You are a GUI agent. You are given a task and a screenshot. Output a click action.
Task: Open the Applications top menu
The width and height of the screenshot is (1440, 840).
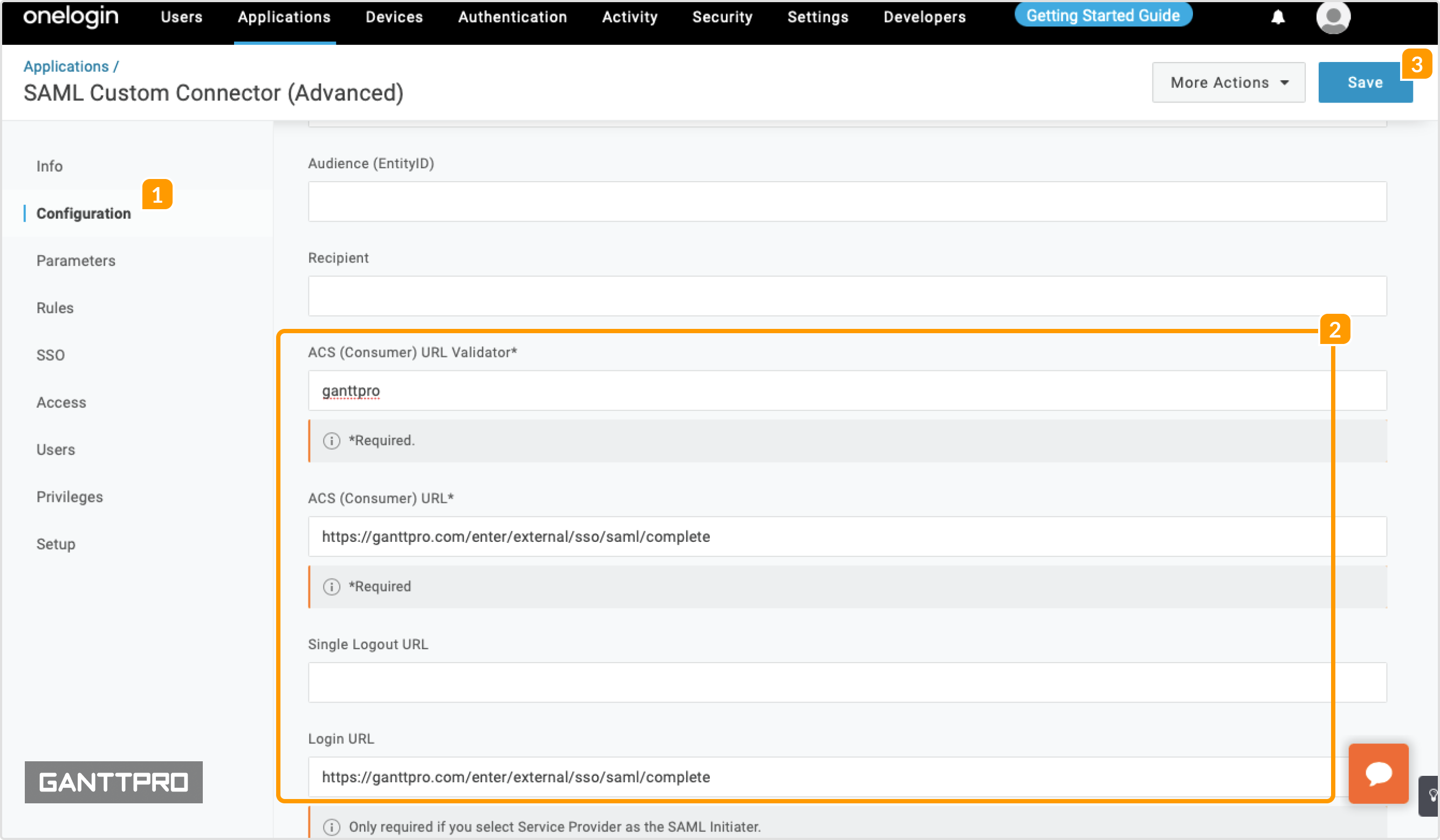coord(284,17)
